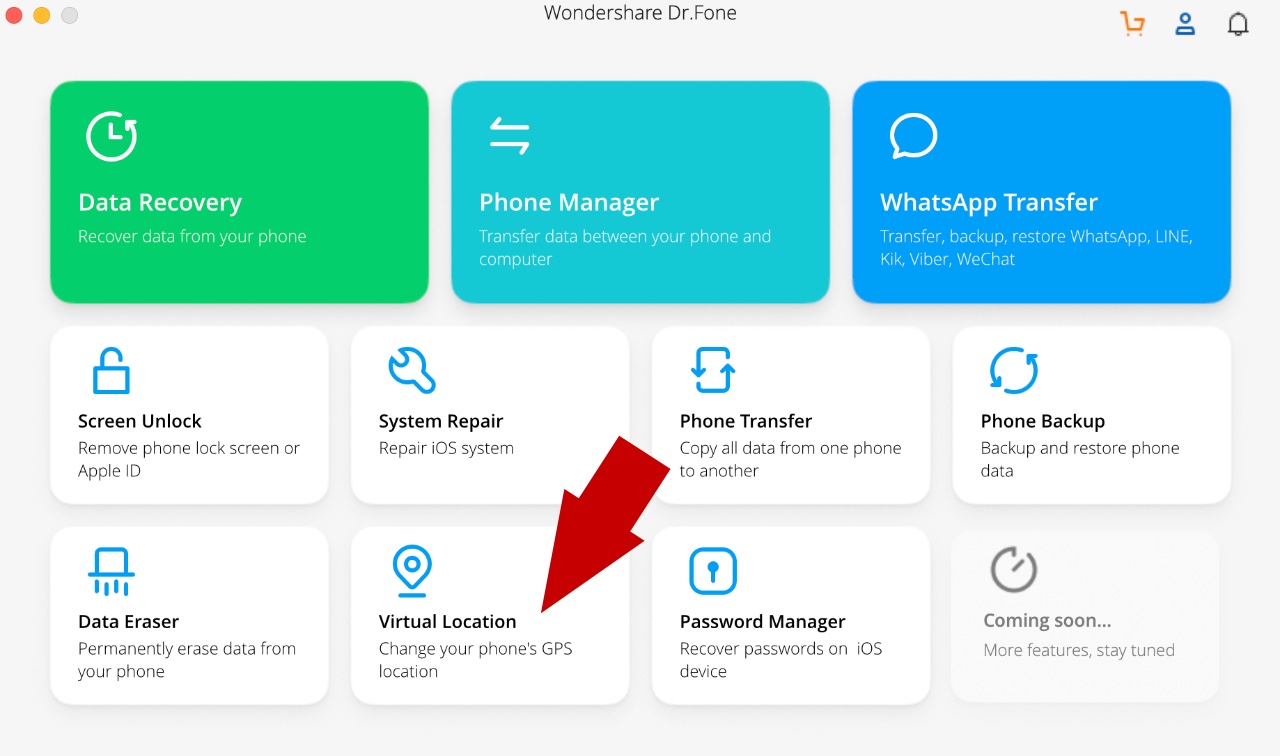
Task: Click 'Repair iOS system' description
Action: (x=446, y=448)
